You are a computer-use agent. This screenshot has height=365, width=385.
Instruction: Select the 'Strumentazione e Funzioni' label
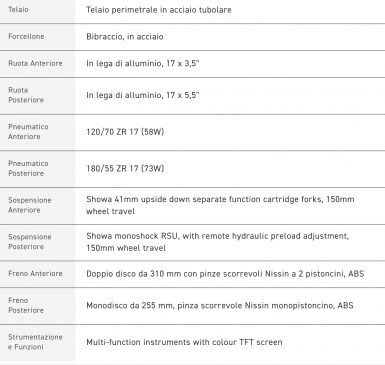click(35, 342)
